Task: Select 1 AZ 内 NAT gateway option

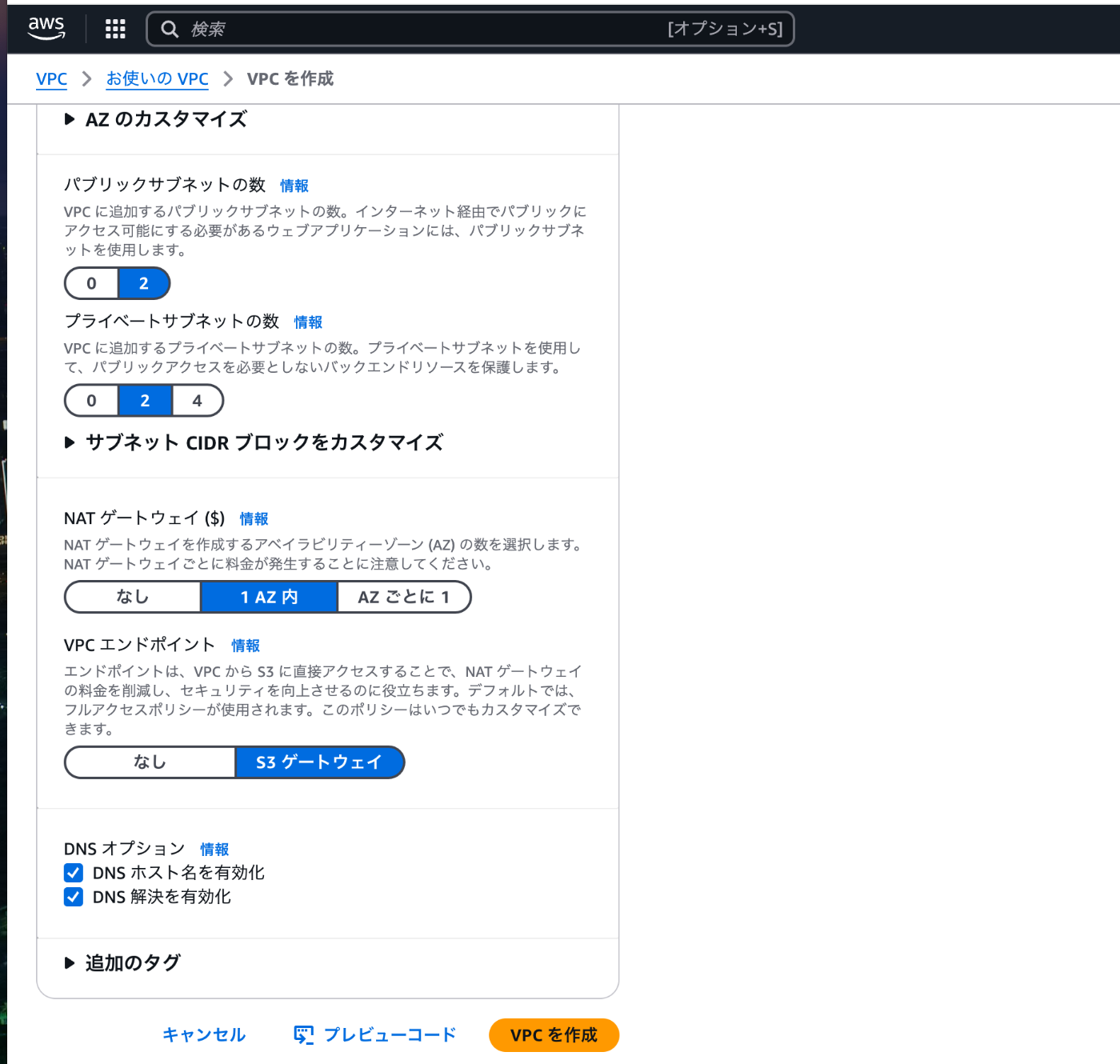Action: [x=269, y=597]
